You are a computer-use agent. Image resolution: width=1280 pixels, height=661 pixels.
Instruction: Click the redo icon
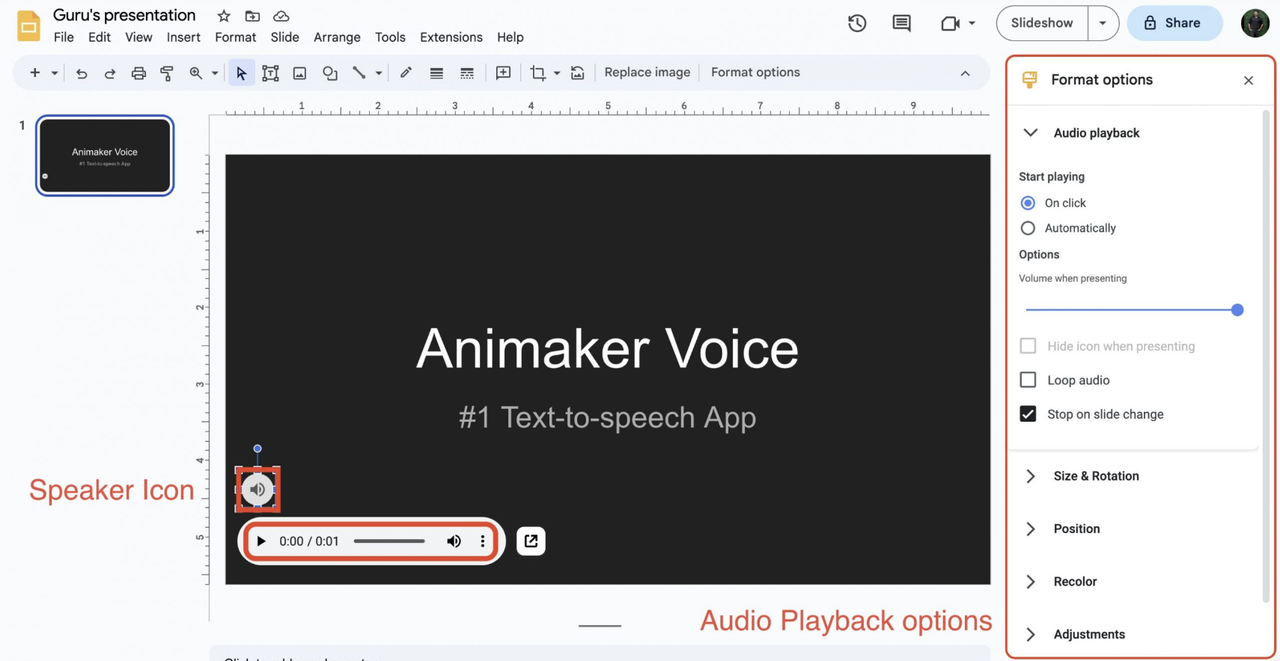110,73
